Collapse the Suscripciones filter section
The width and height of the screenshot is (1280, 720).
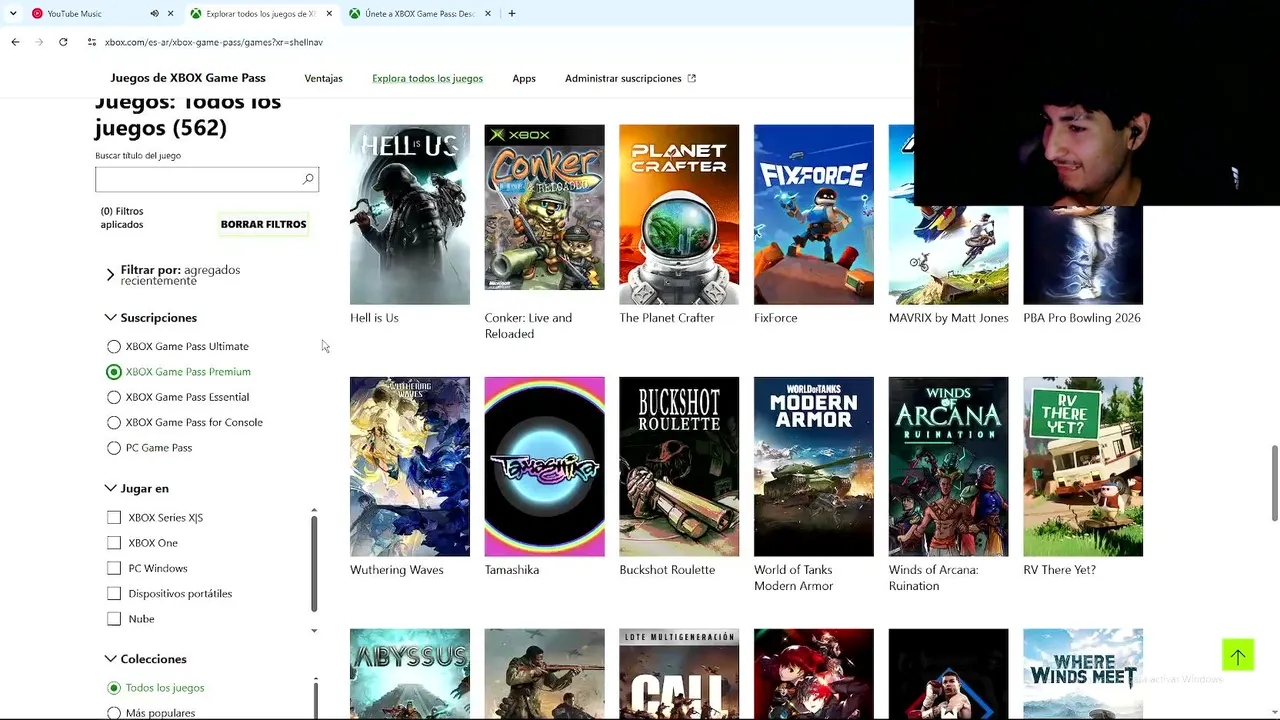151,318
